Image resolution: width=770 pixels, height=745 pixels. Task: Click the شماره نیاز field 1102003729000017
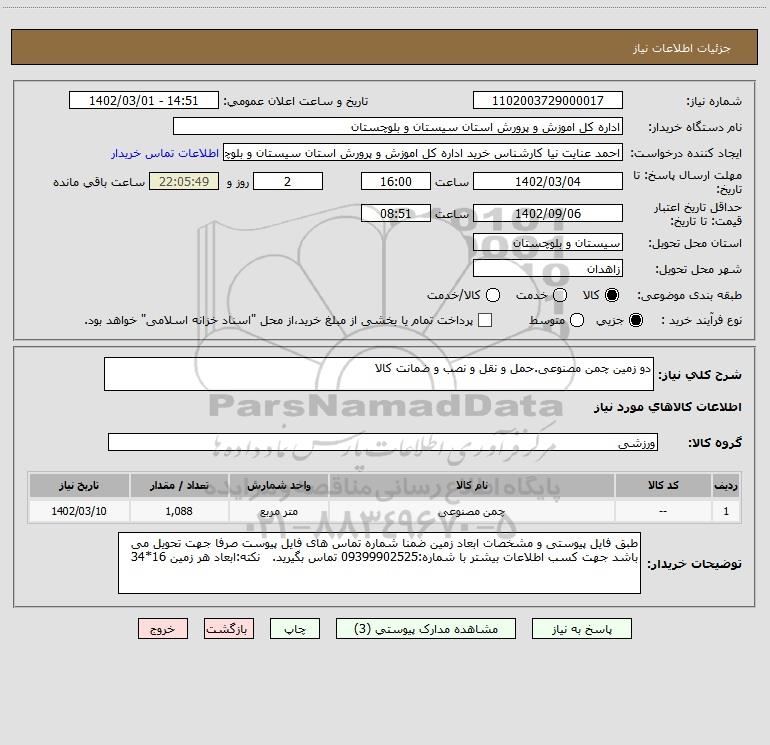pyautogui.click(x=548, y=101)
